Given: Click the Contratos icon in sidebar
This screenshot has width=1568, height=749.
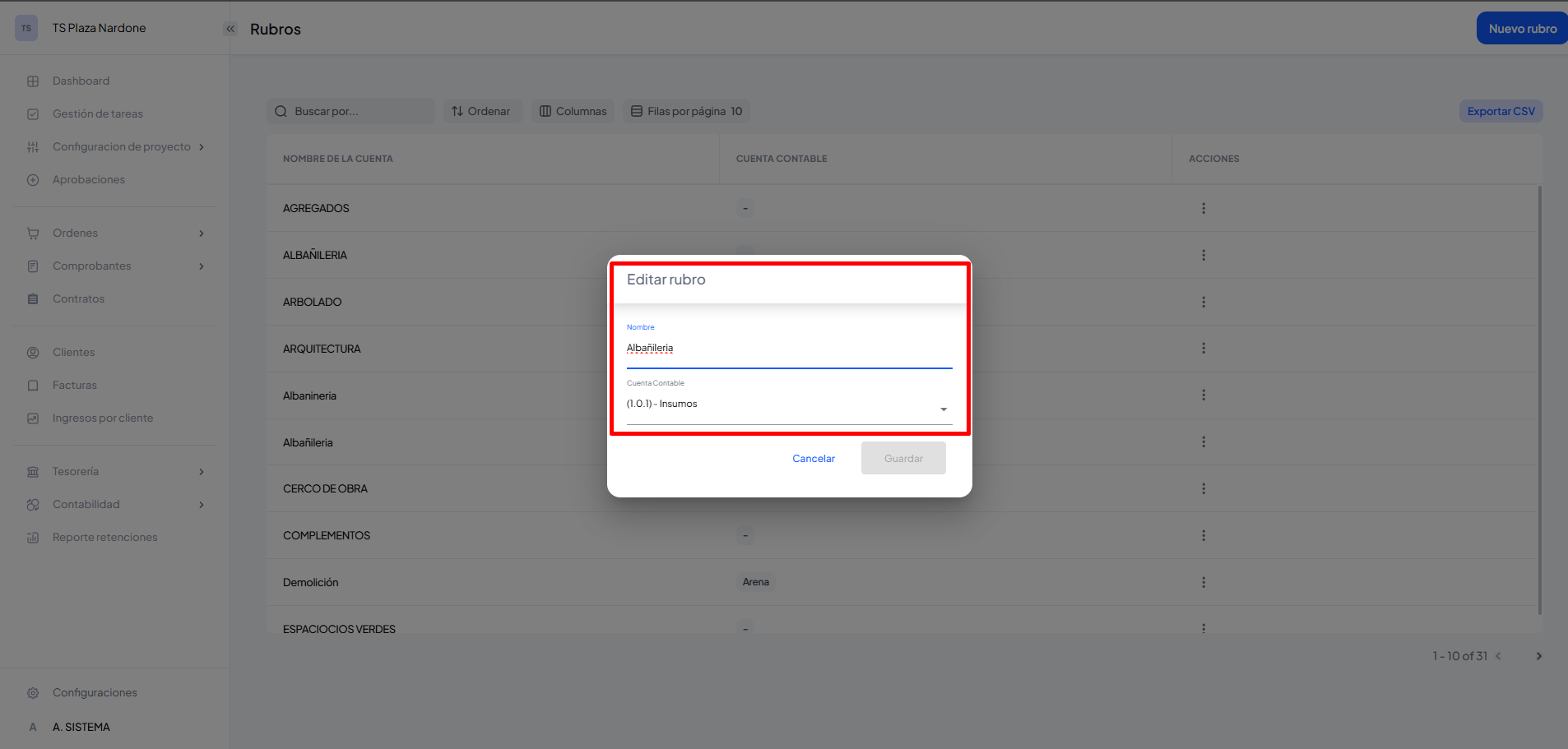Looking at the screenshot, I should coord(33,299).
